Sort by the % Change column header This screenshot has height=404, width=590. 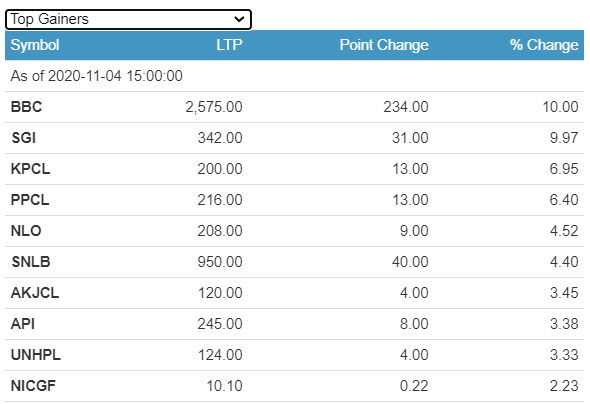pyautogui.click(x=544, y=45)
